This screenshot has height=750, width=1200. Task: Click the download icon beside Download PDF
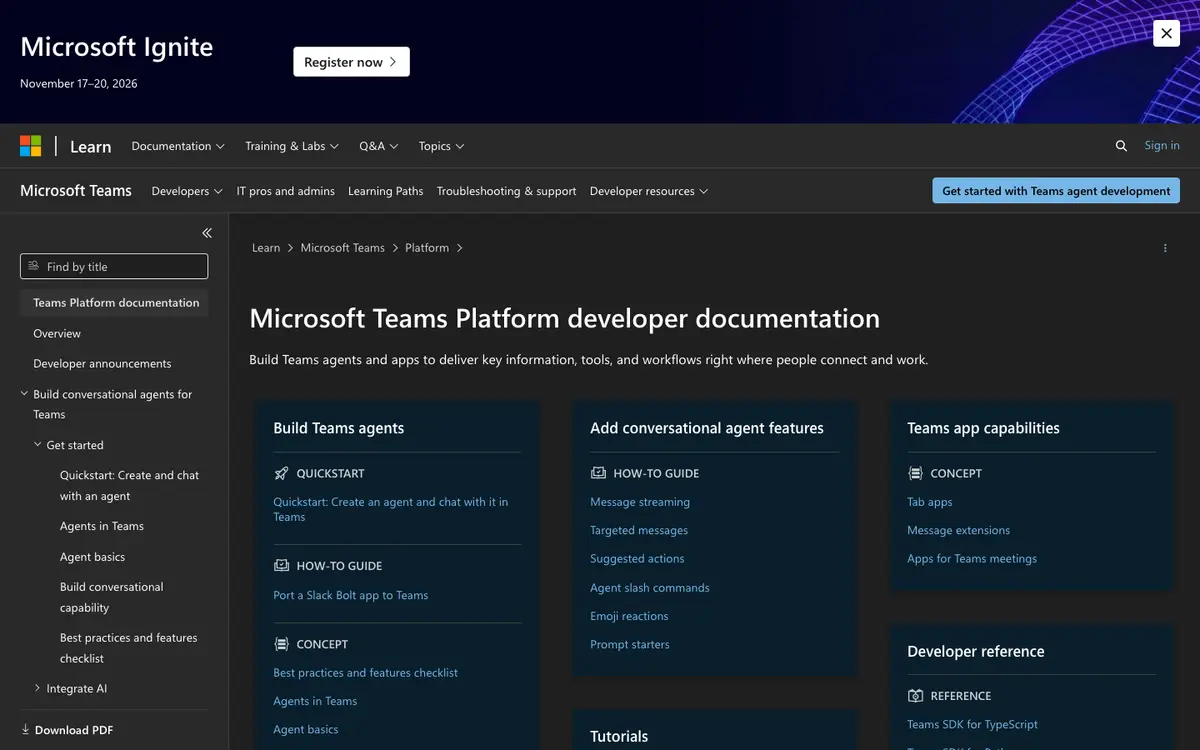(x=25, y=730)
